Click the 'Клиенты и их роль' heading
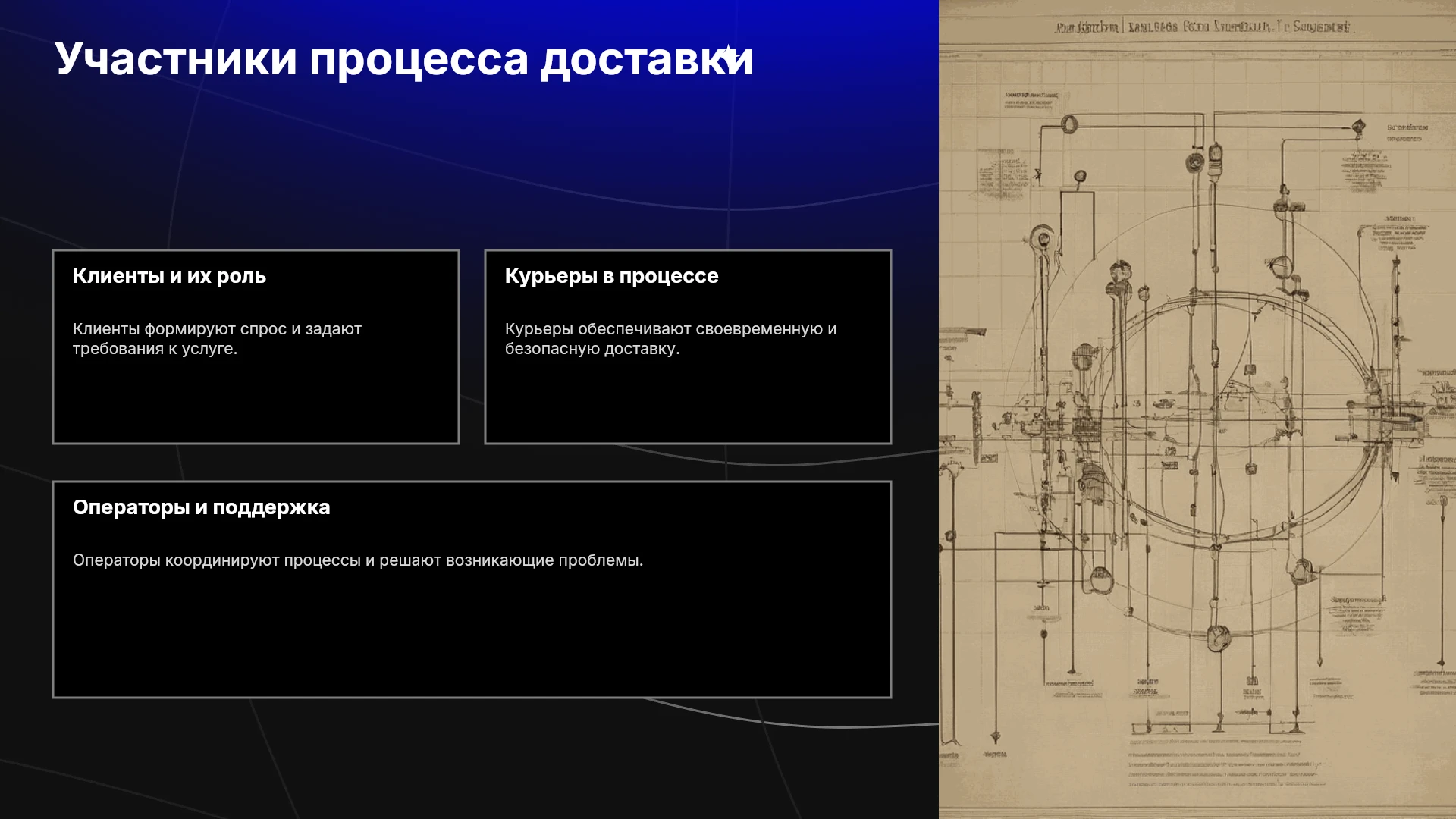1456x819 pixels. click(169, 276)
